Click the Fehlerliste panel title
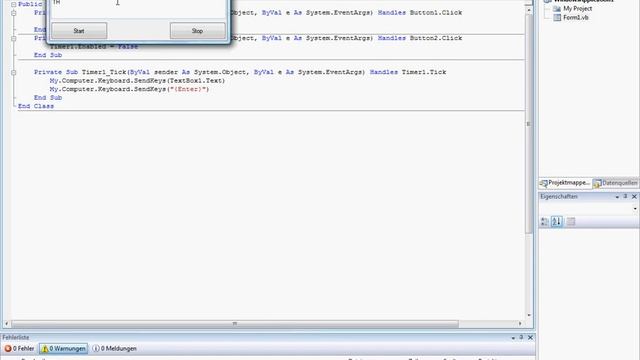The image size is (640, 360). (16, 338)
